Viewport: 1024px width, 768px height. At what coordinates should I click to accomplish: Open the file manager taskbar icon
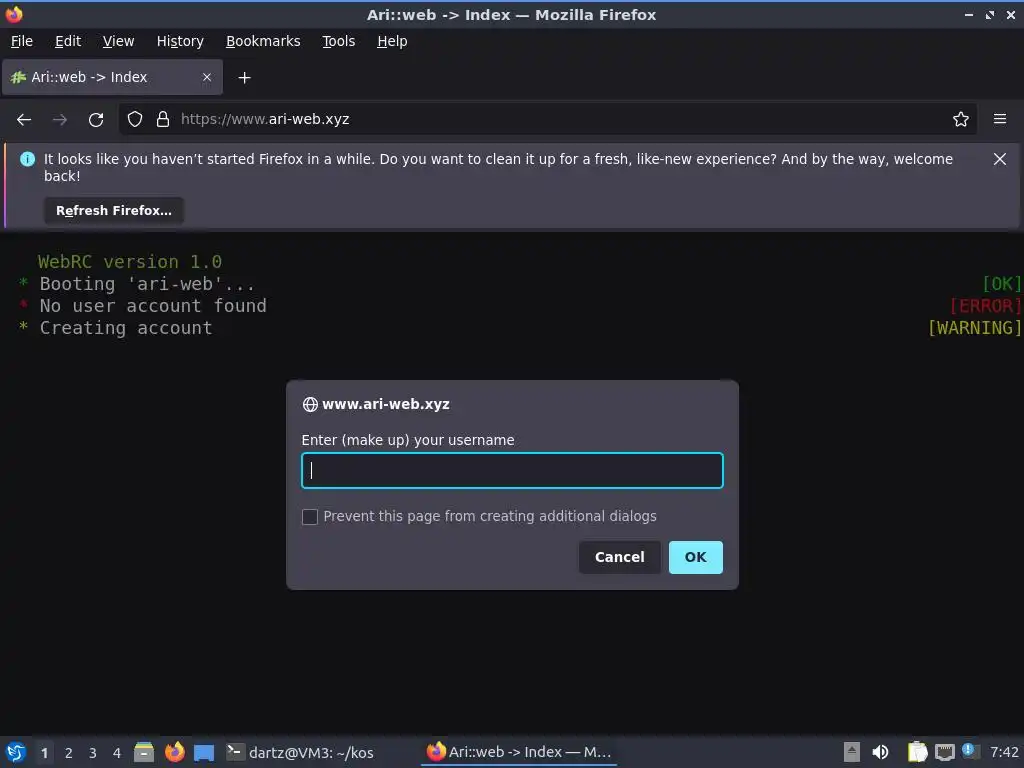pos(144,752)
